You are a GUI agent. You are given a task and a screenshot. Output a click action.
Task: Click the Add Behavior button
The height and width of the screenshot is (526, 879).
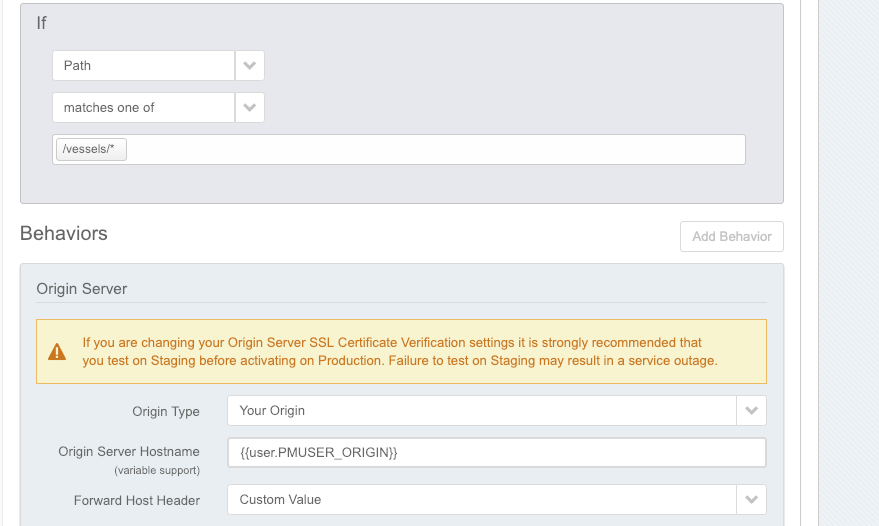731,236
